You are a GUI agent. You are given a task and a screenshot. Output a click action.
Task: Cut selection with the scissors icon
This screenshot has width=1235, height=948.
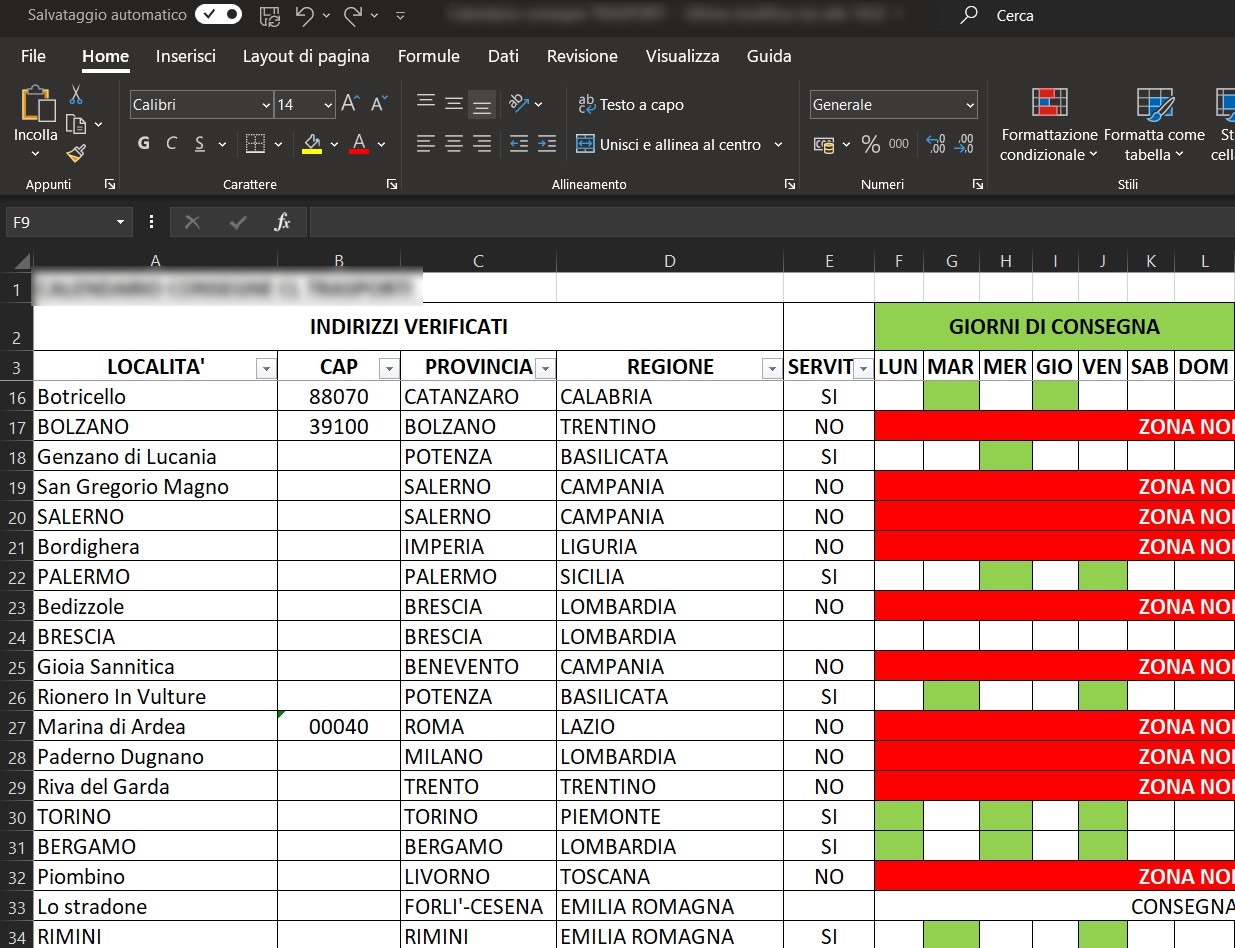pos(76,96)
